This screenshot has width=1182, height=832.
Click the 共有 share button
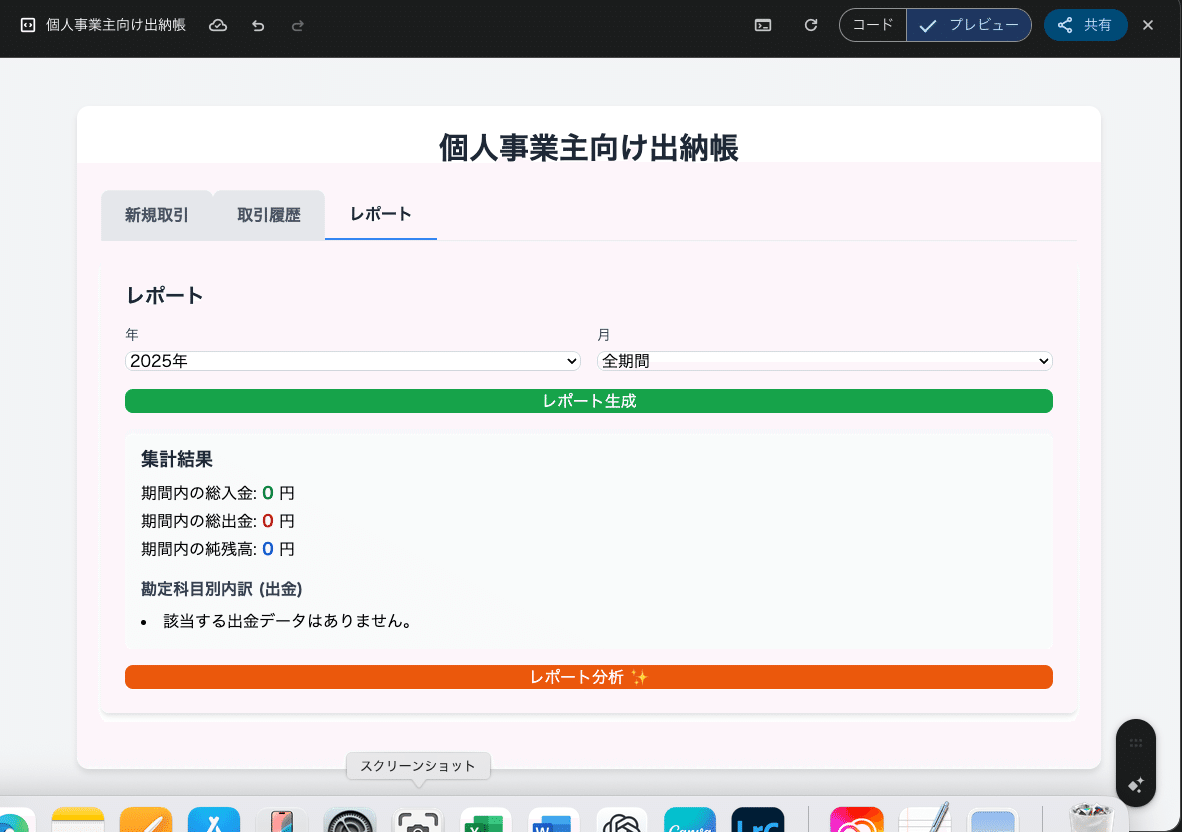click(1086, 25)
